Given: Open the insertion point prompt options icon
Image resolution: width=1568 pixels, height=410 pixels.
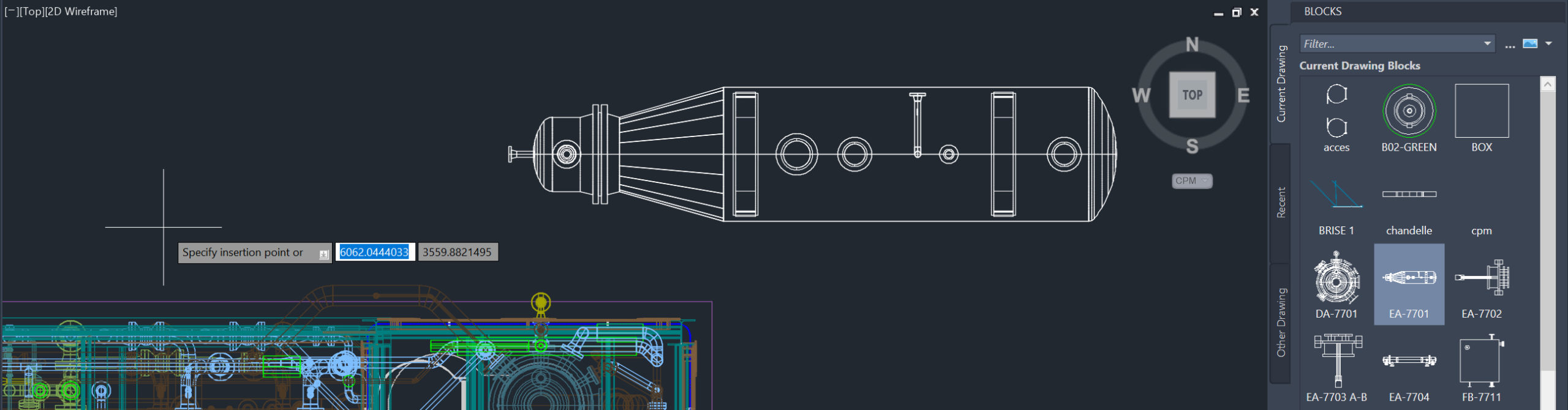Looking at the screenshot, I should coord(324,254).
